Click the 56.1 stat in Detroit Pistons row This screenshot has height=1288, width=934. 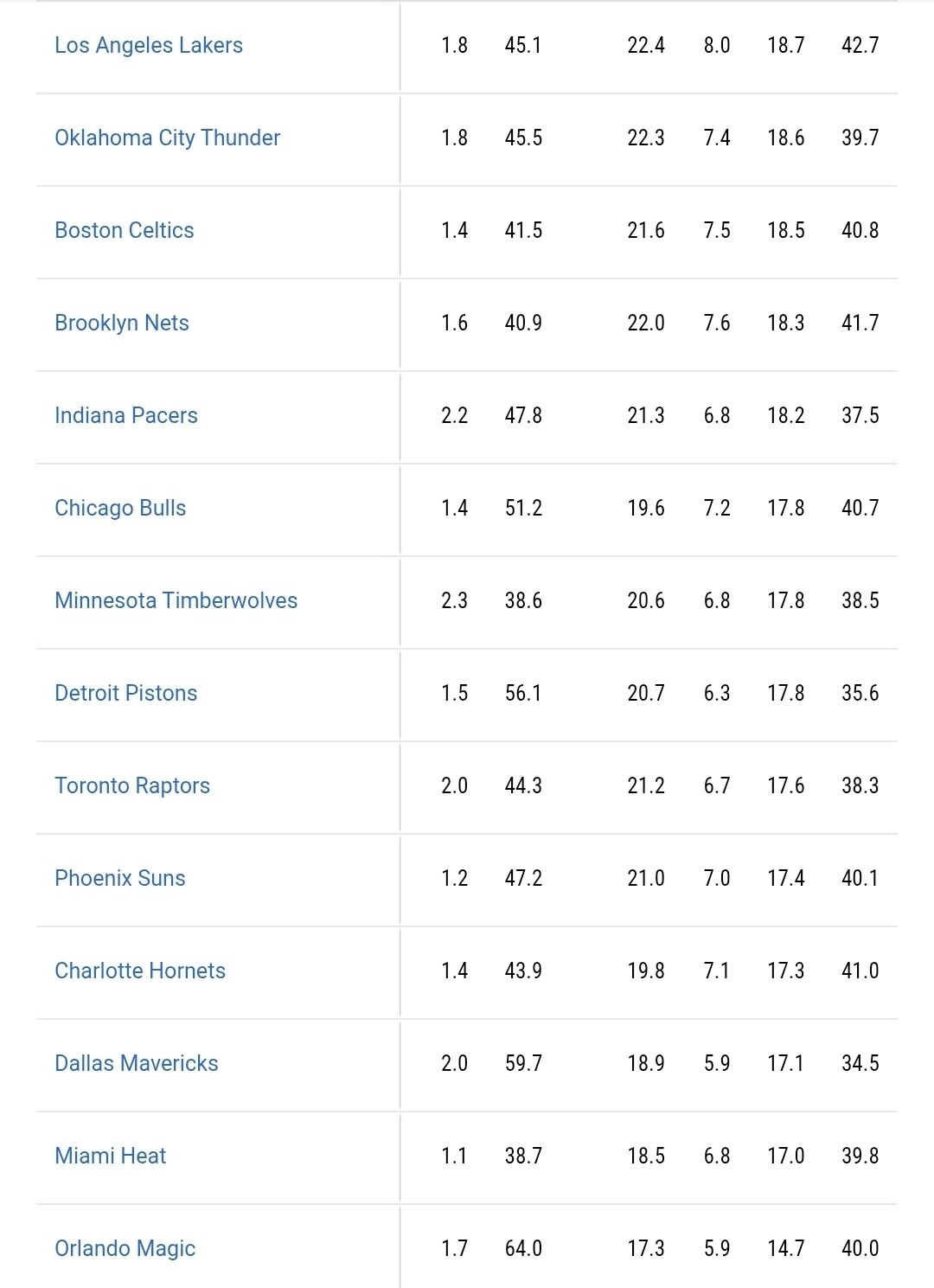click(523, 693)
